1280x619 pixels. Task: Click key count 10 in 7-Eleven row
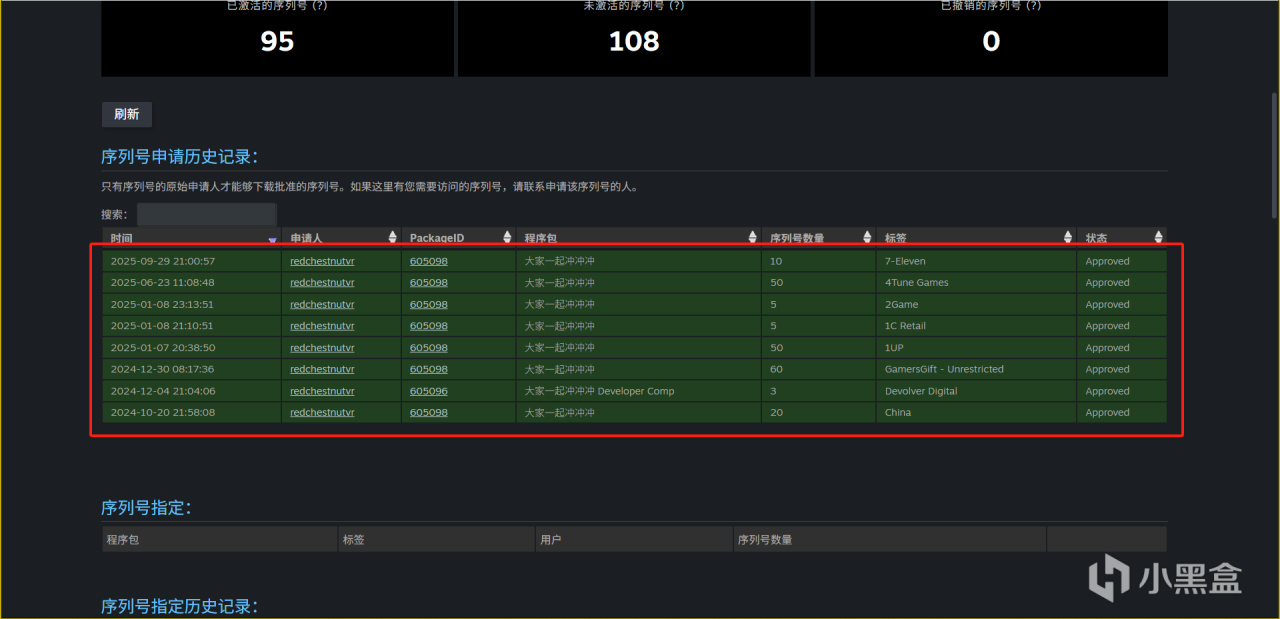point(776,261)
